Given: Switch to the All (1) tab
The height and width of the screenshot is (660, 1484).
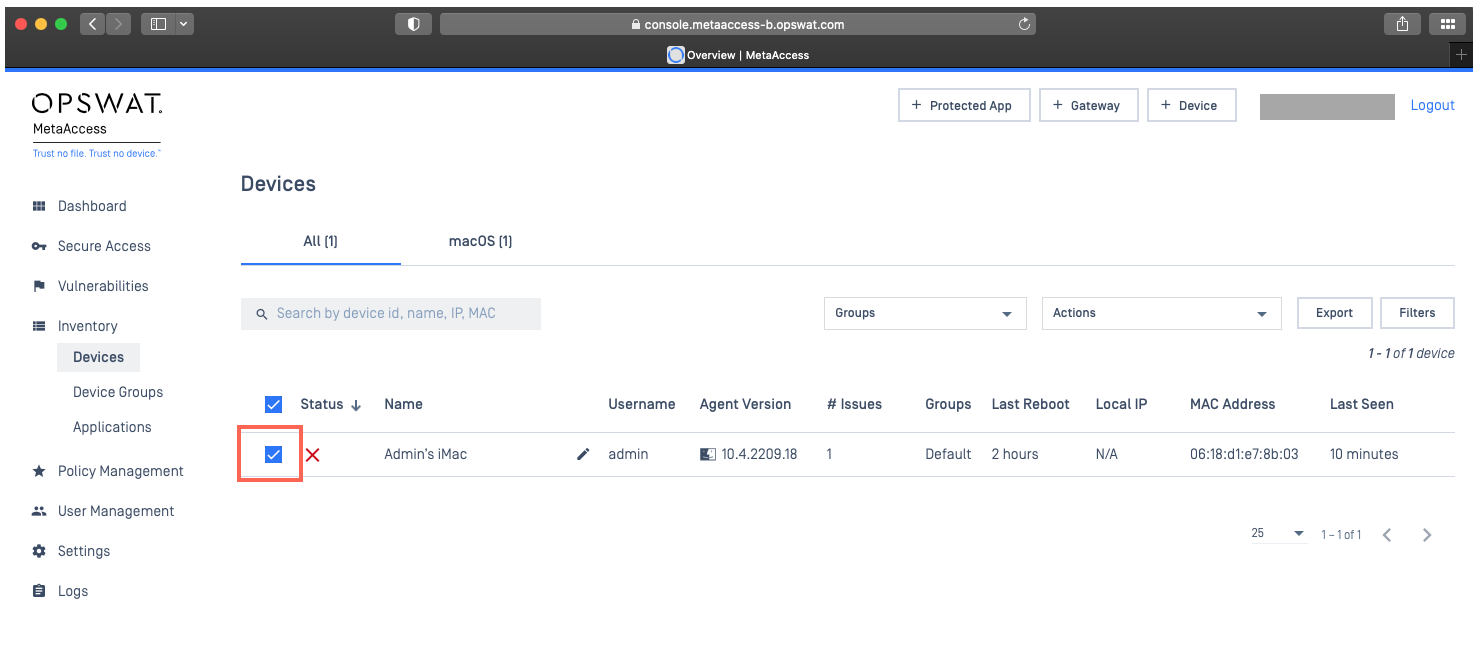Looking at the screenshot, I should (x=321, y=241).
